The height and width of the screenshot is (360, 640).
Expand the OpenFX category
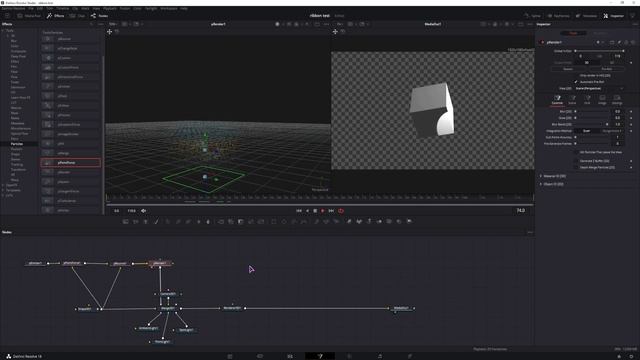3,185
